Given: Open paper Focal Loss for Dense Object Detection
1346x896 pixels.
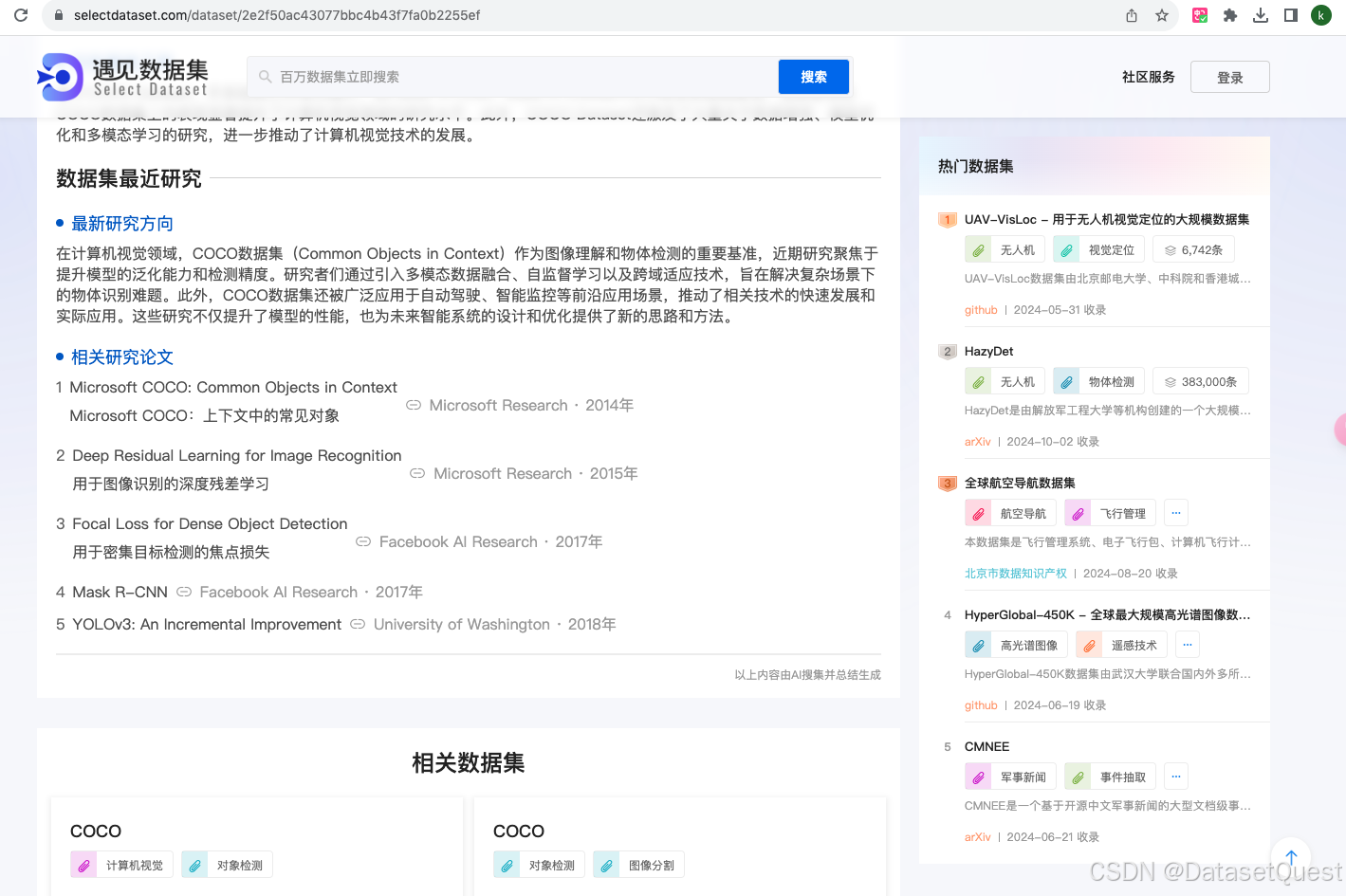Looking at the screenshot, I should pyautogui.click(x=210, y=524).
